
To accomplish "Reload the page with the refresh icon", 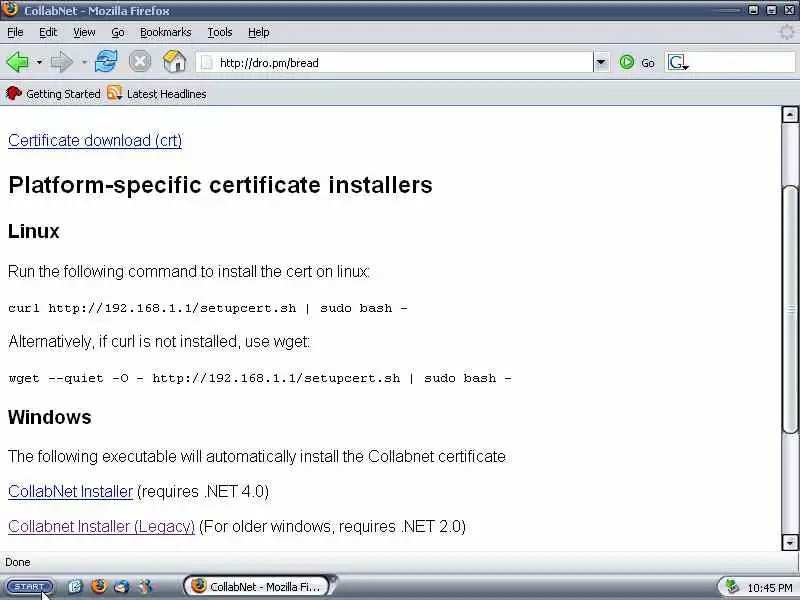I will tap(106, 62).
